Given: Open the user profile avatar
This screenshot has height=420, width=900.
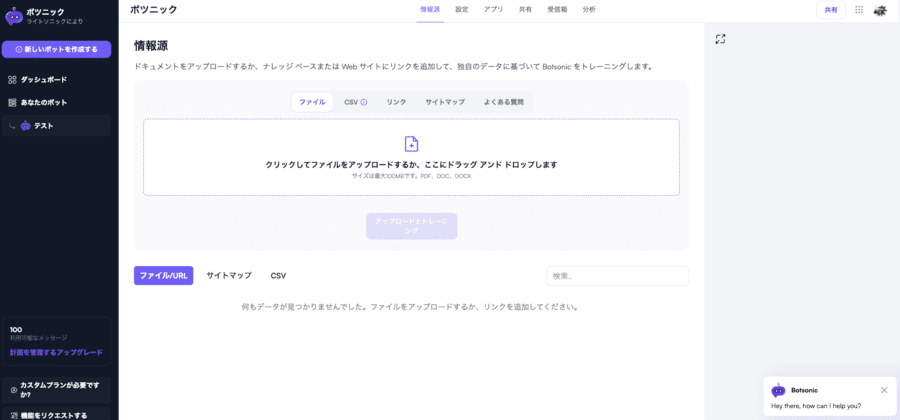Looking at the screenshot, I should (880, 10).
